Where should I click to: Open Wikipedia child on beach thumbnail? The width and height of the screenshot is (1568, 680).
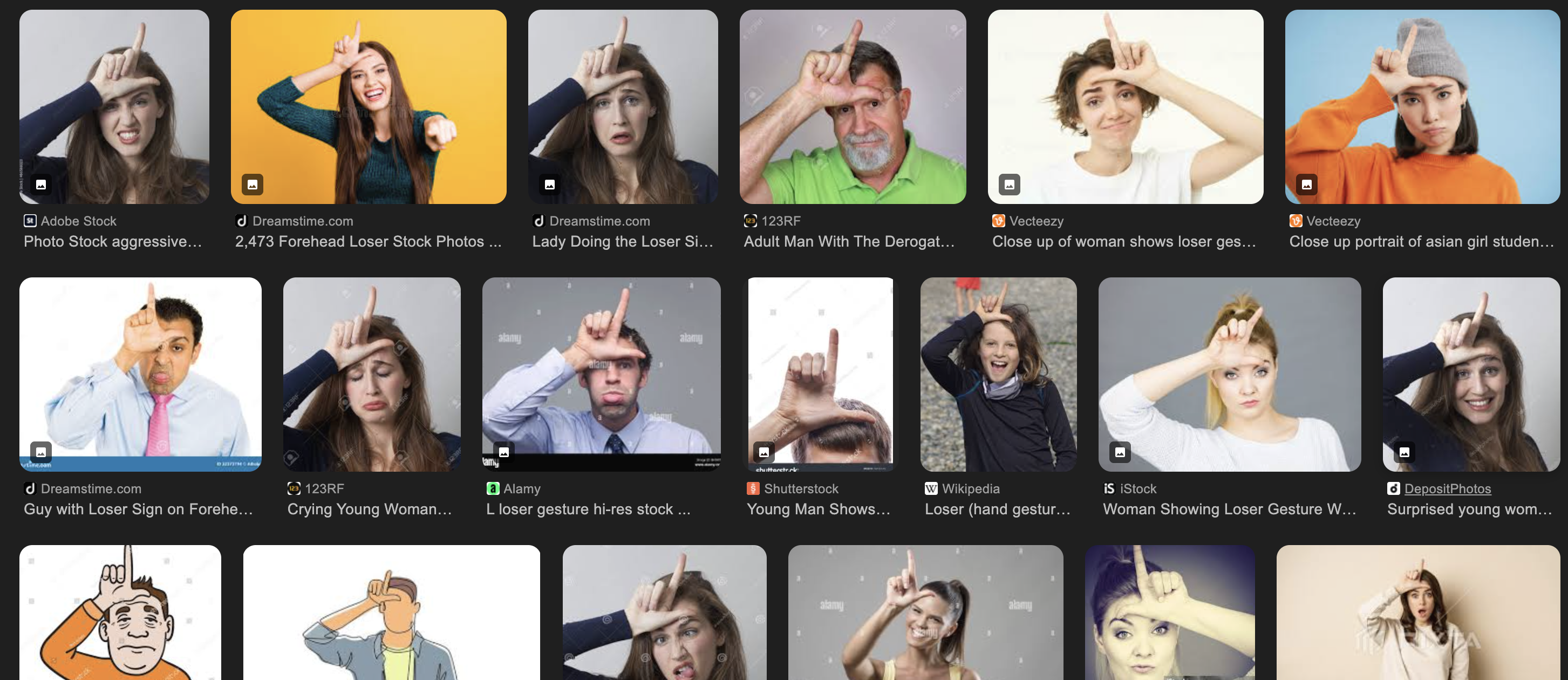[998, 375]
